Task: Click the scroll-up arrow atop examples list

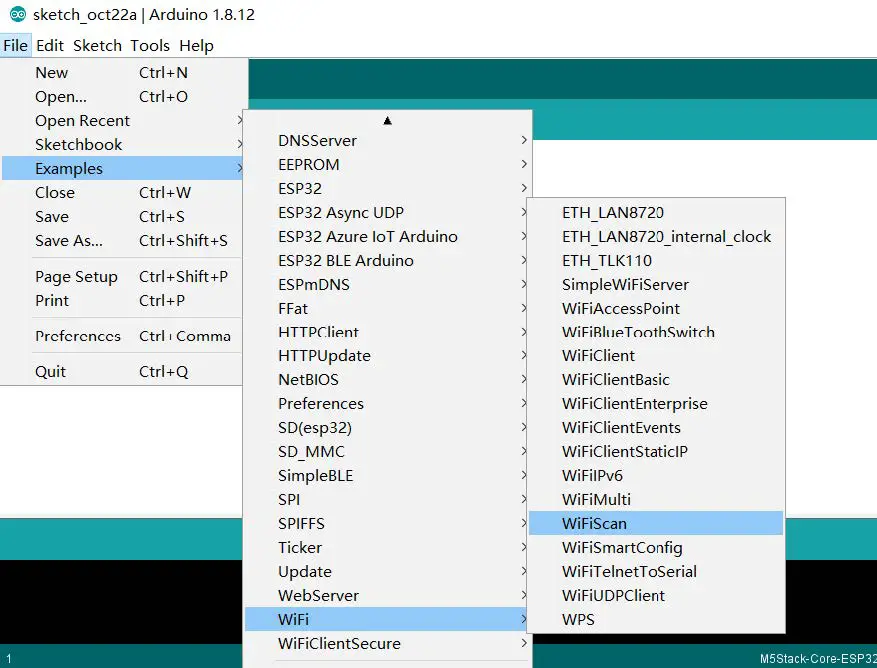Action: pos(388,120)
